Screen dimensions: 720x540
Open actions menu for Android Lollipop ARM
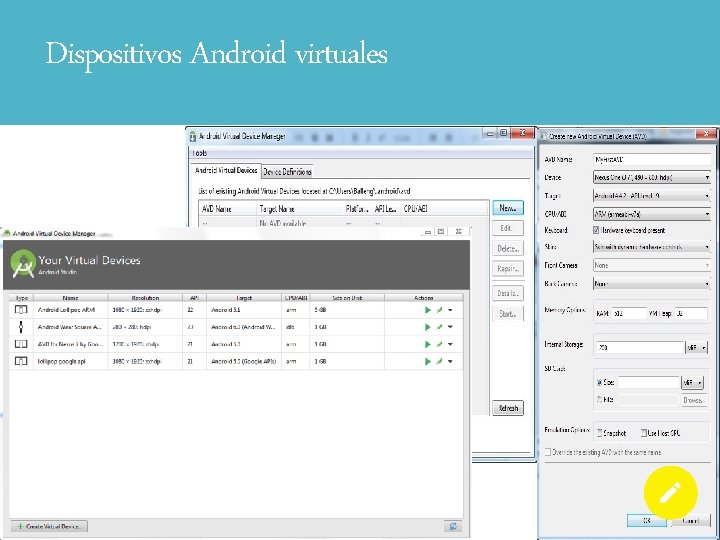(x=450, y=310)
